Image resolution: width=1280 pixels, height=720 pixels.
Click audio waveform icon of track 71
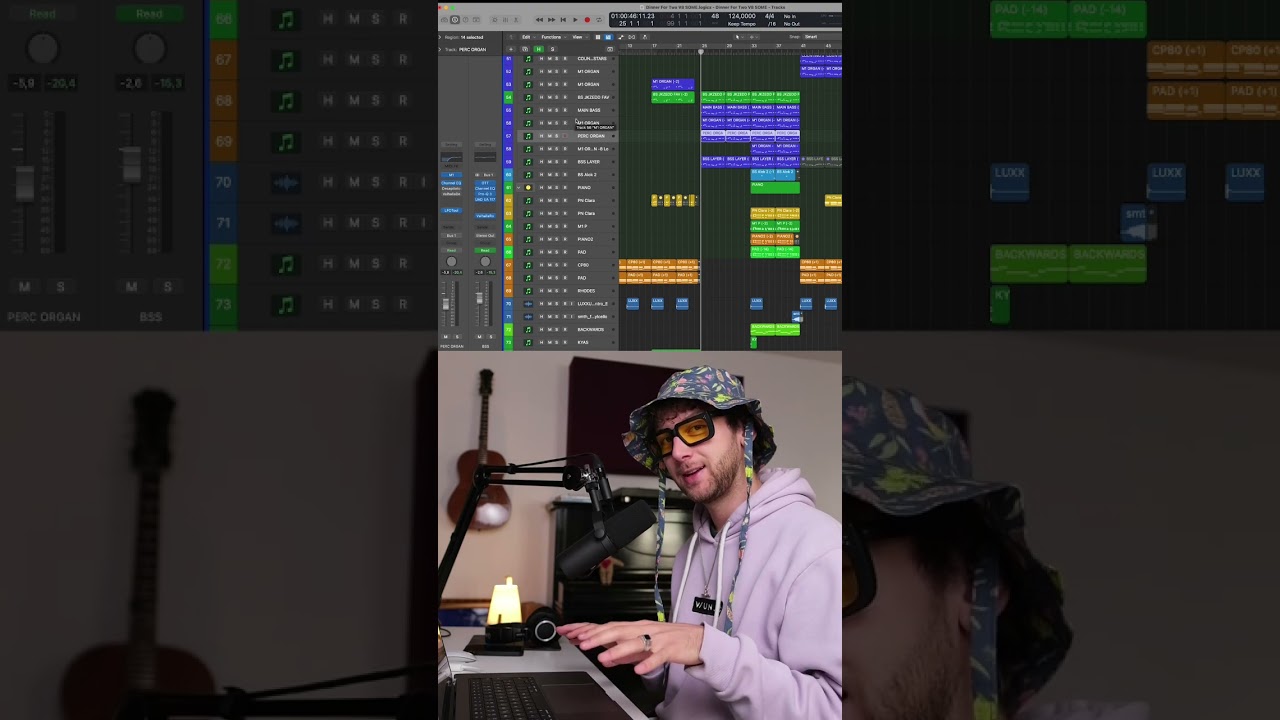coord(528,316)
